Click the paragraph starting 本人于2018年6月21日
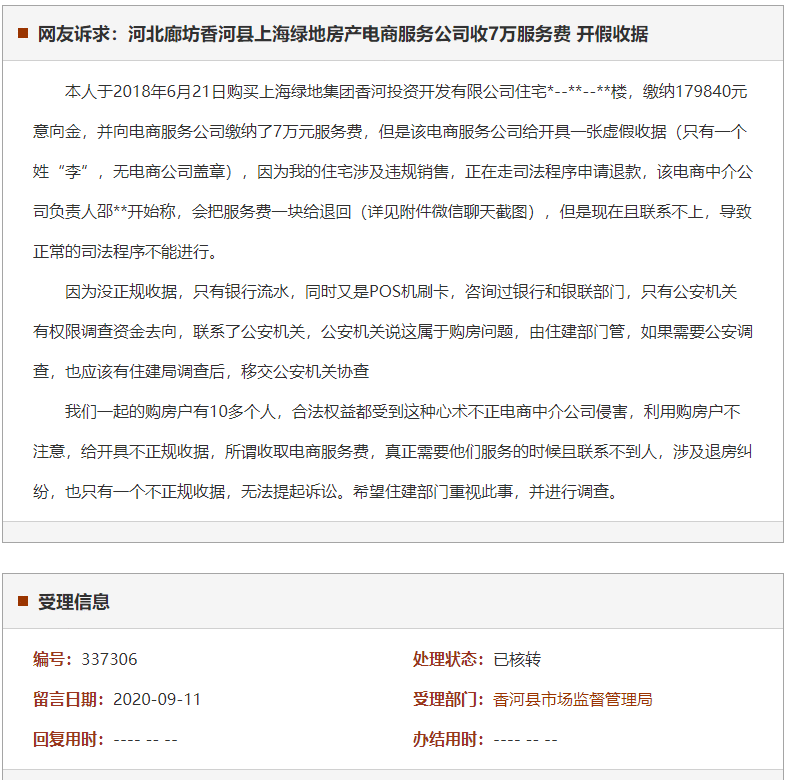Screen dimensions: 786x780 (393, 171)
